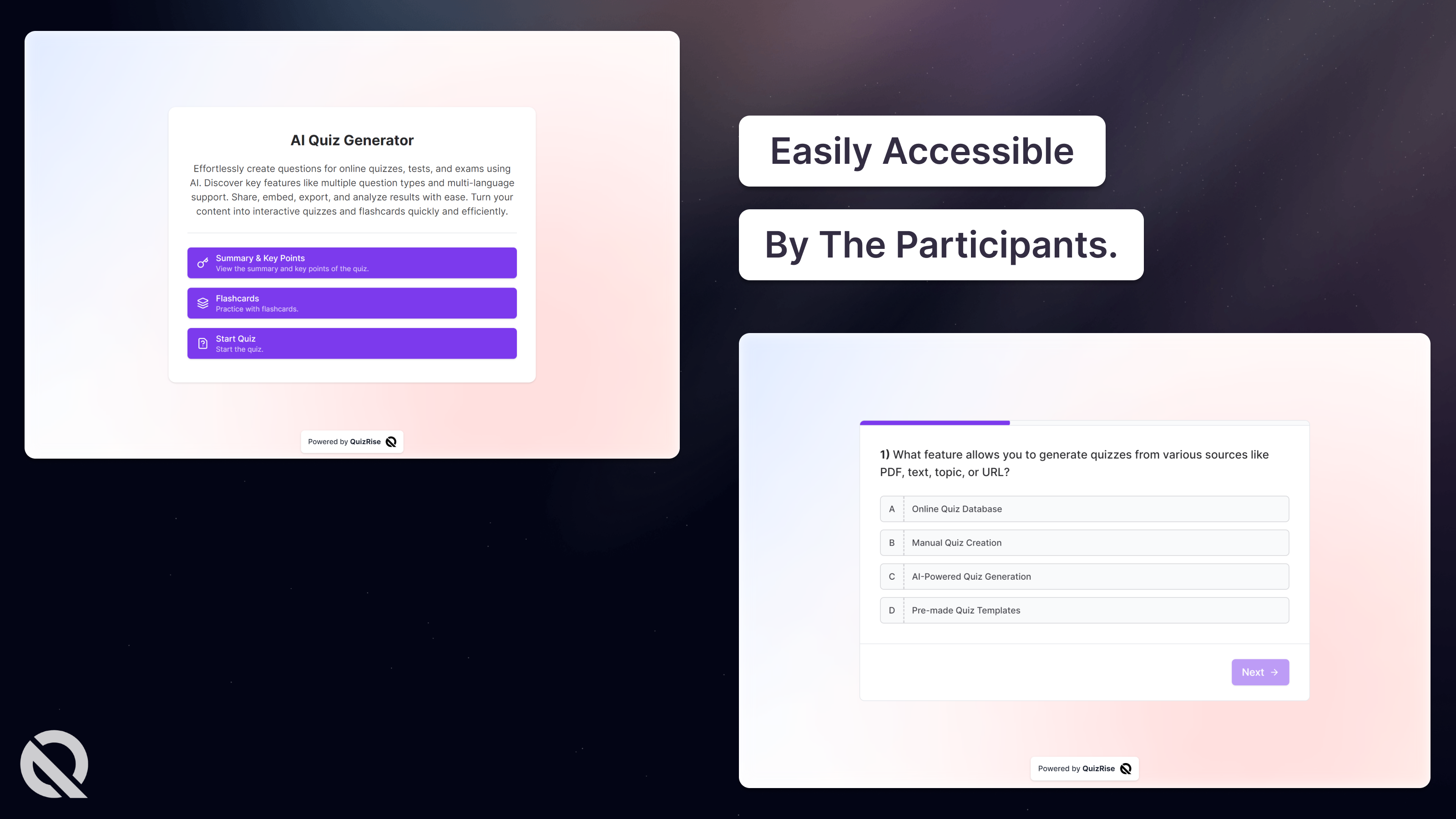Screen dimensions: 1456x819
Task: Select answer option A Online Quiz Database
Action: (1084, 508)
